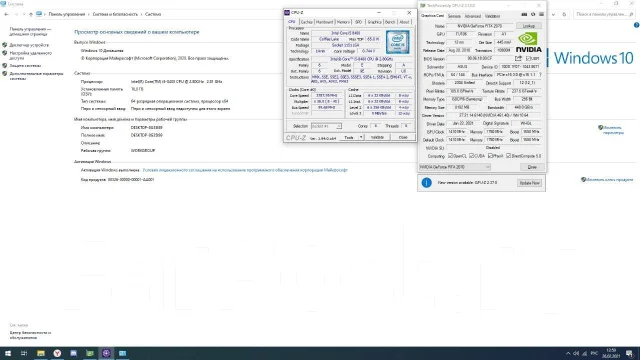Click 'Панель управления' breadcrumb

[67, 14]
